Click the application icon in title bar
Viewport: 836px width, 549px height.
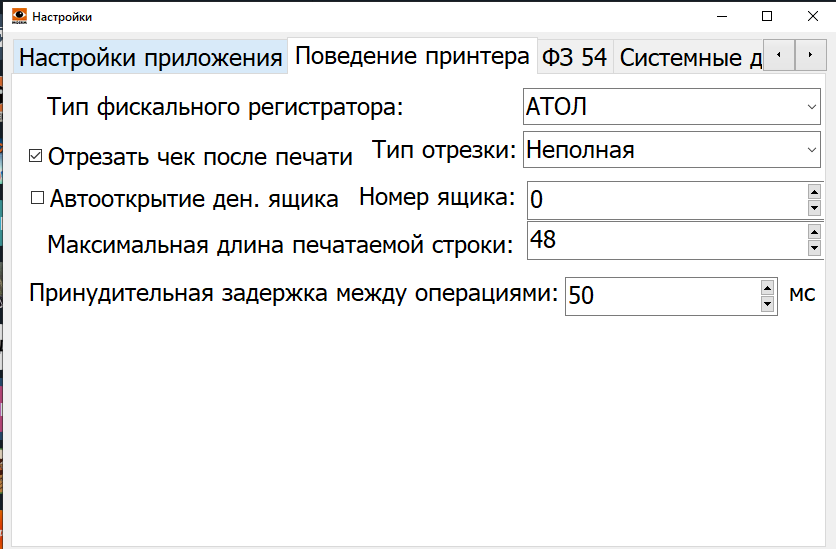point(18,17)
